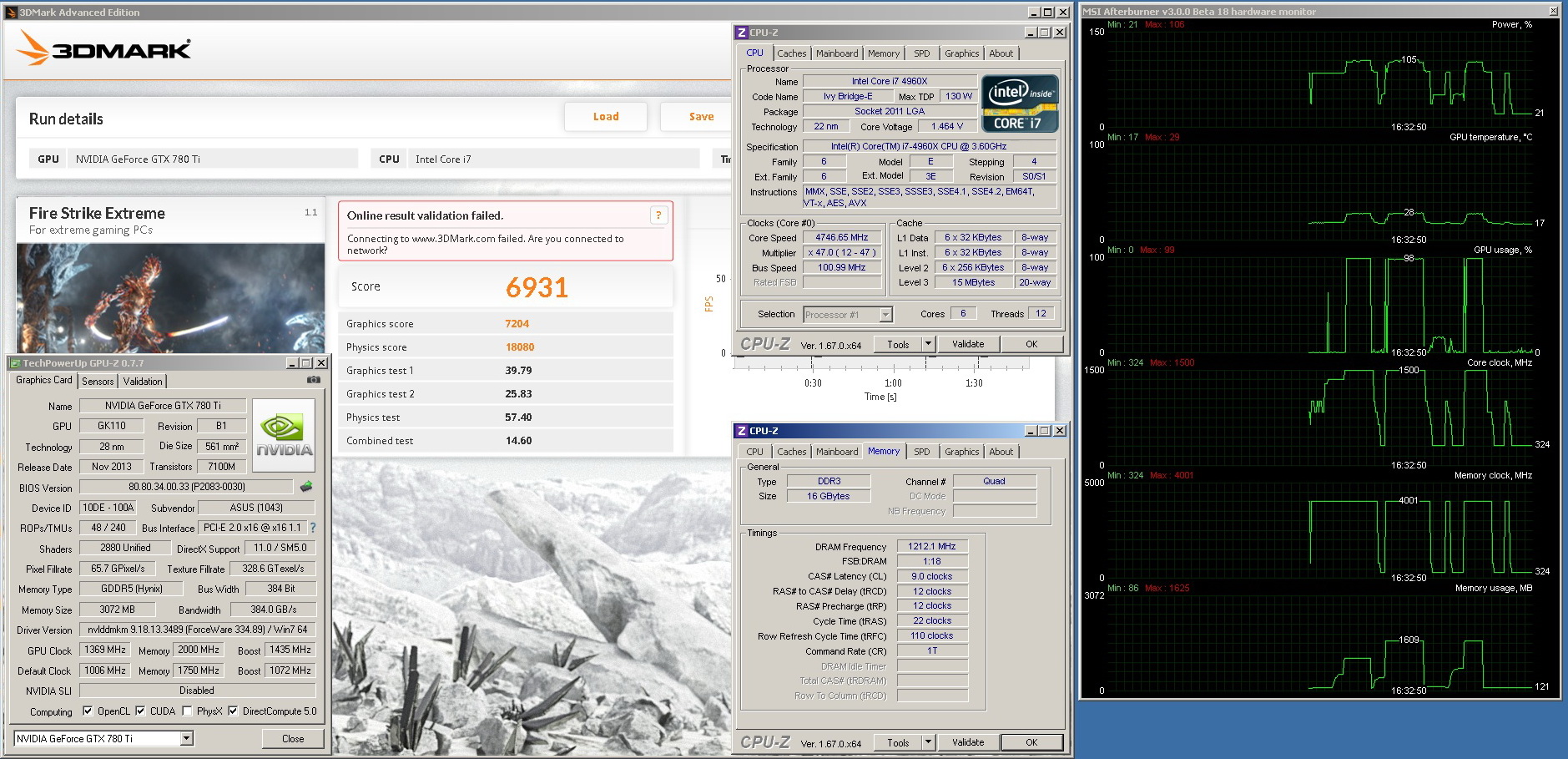1568x759 pixels.
Task: Click OK in CPU-Z processor window
Action: 1031,344
